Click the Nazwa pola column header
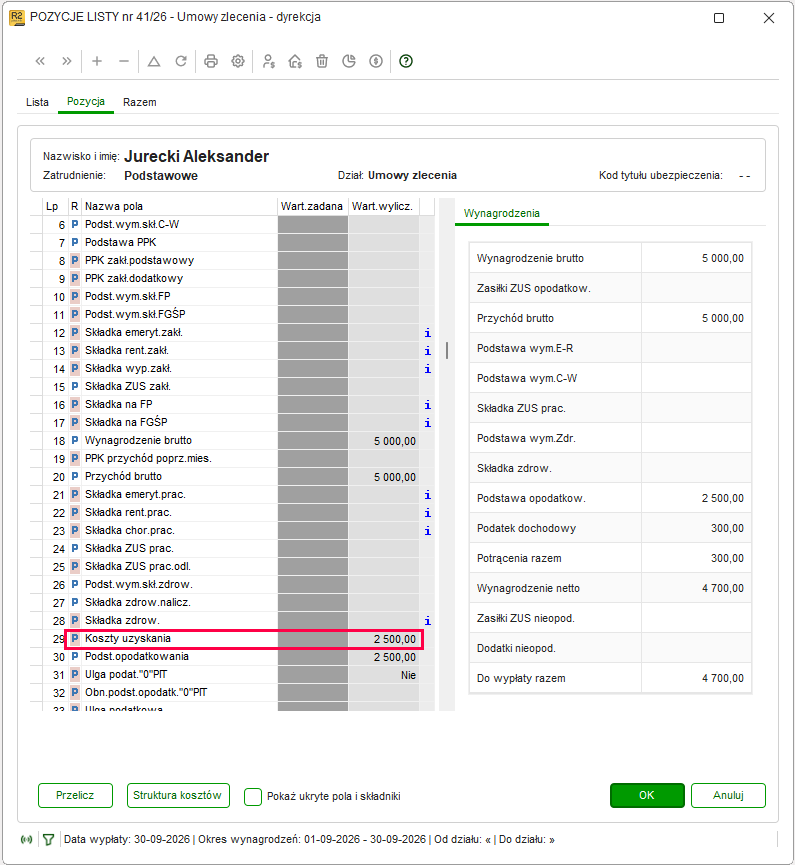The image size is (795, 865). coord(179,206)
